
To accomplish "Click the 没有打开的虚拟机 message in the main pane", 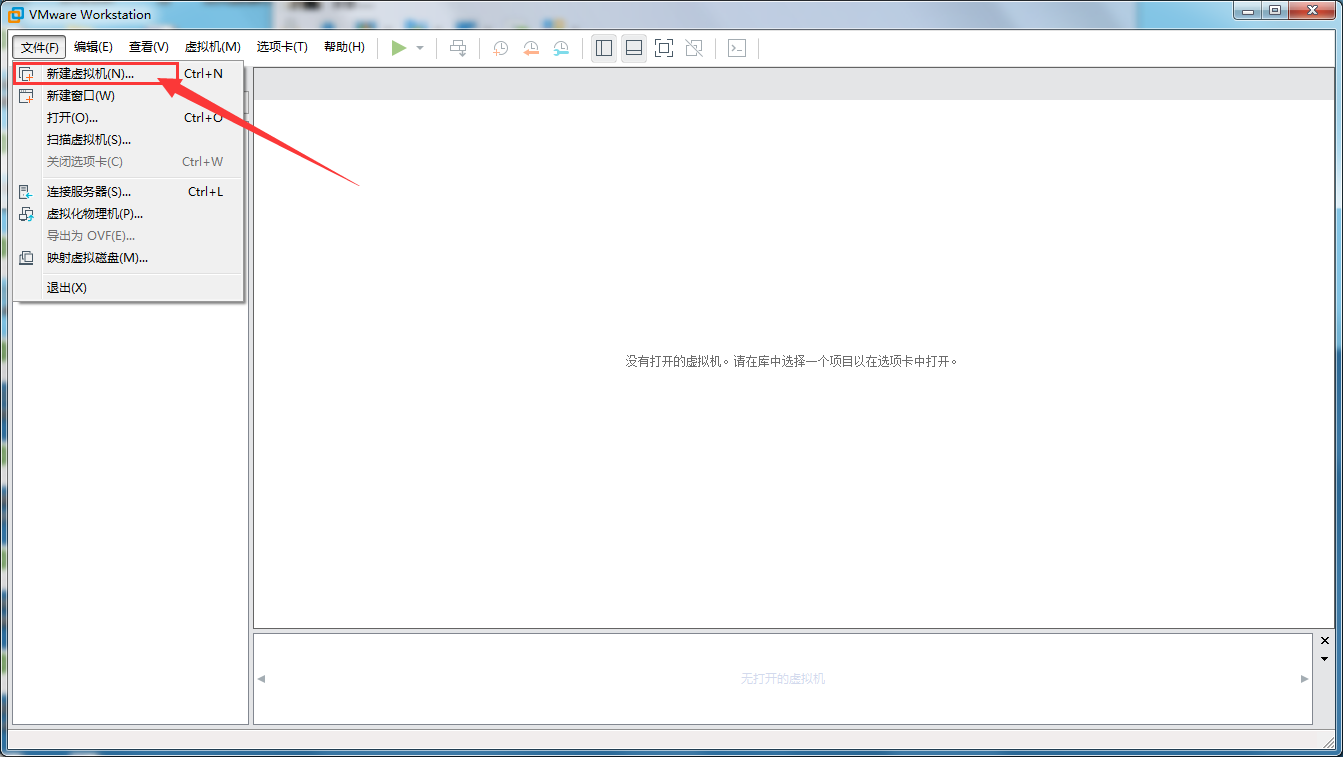I will pos(792,361).
